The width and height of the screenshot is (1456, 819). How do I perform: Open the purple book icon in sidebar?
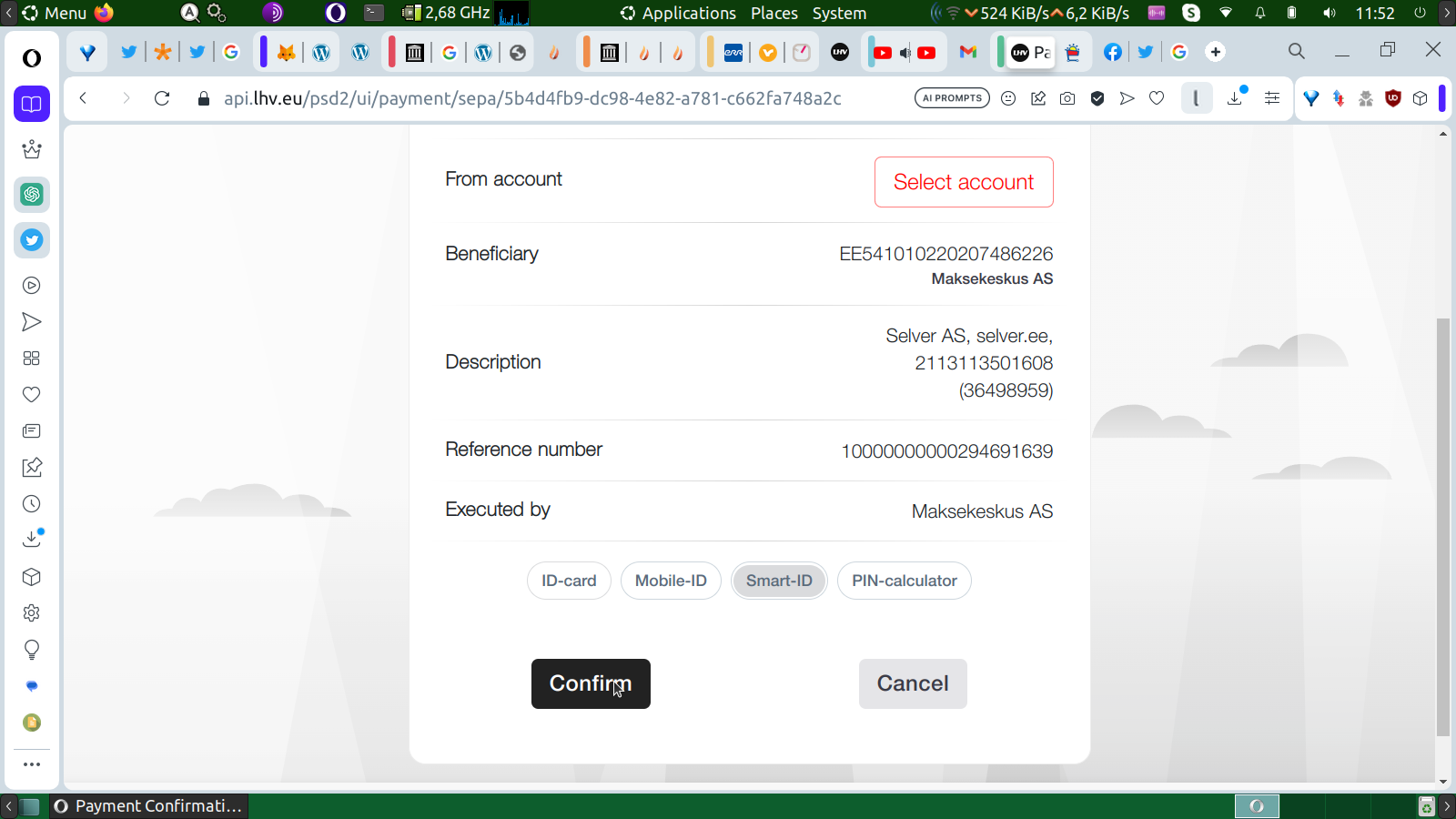pos(32,104)
